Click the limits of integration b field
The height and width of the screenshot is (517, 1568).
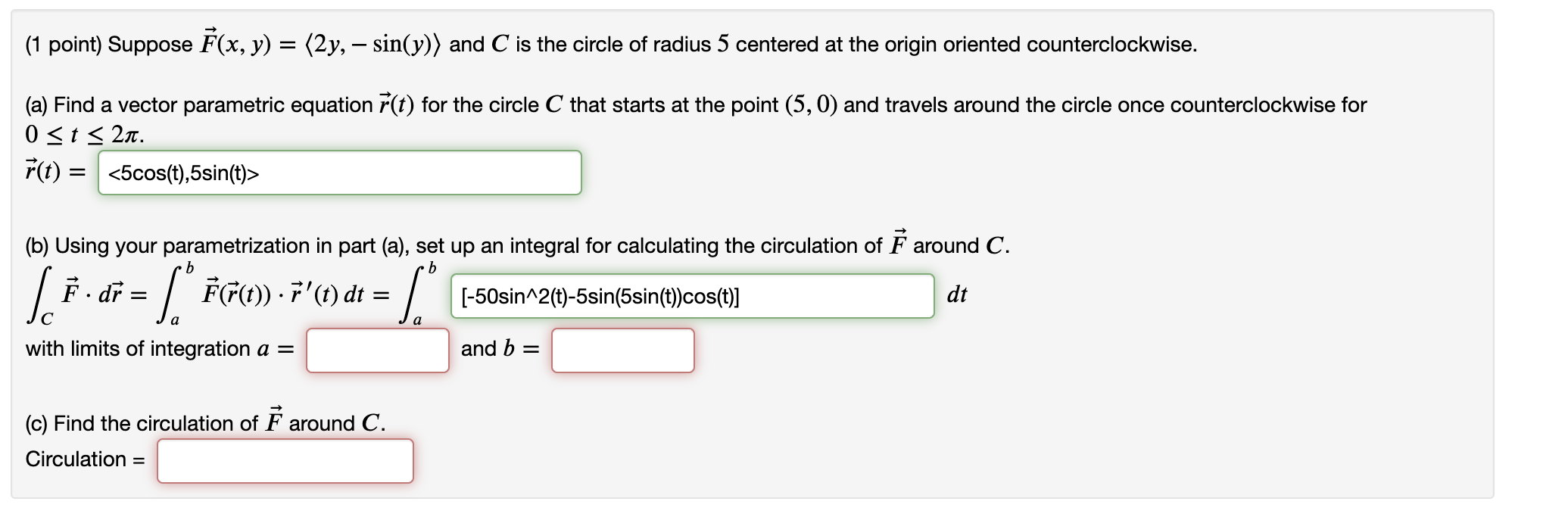[622, 350]
